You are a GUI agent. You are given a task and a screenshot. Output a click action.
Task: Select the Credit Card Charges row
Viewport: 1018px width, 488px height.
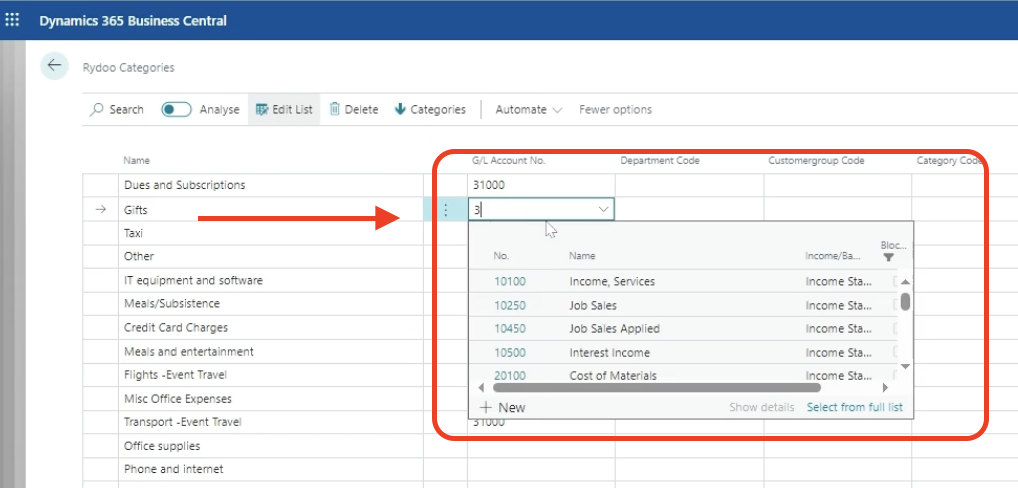pos(176,327)
